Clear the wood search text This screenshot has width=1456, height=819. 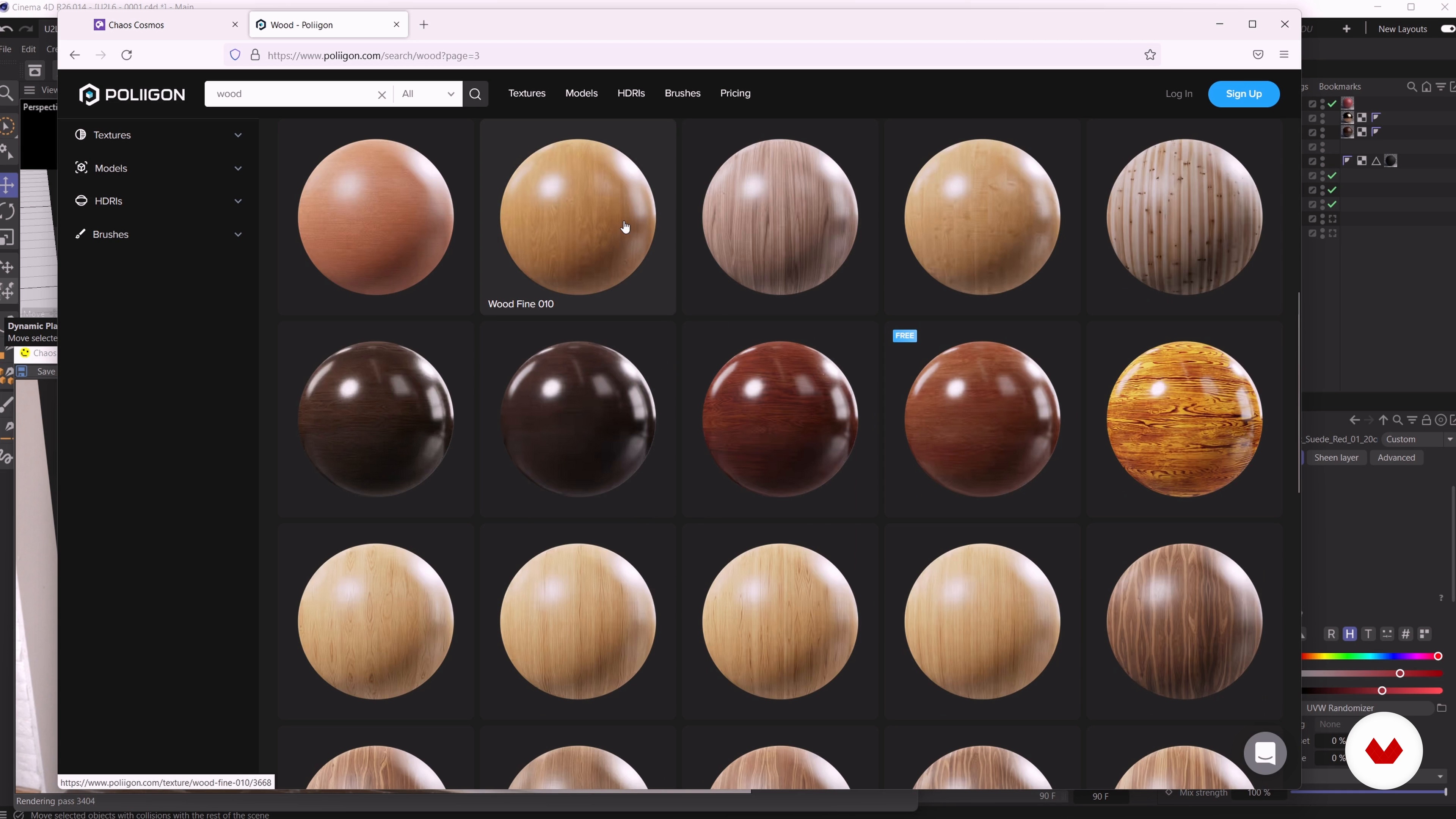coord(381,94)
